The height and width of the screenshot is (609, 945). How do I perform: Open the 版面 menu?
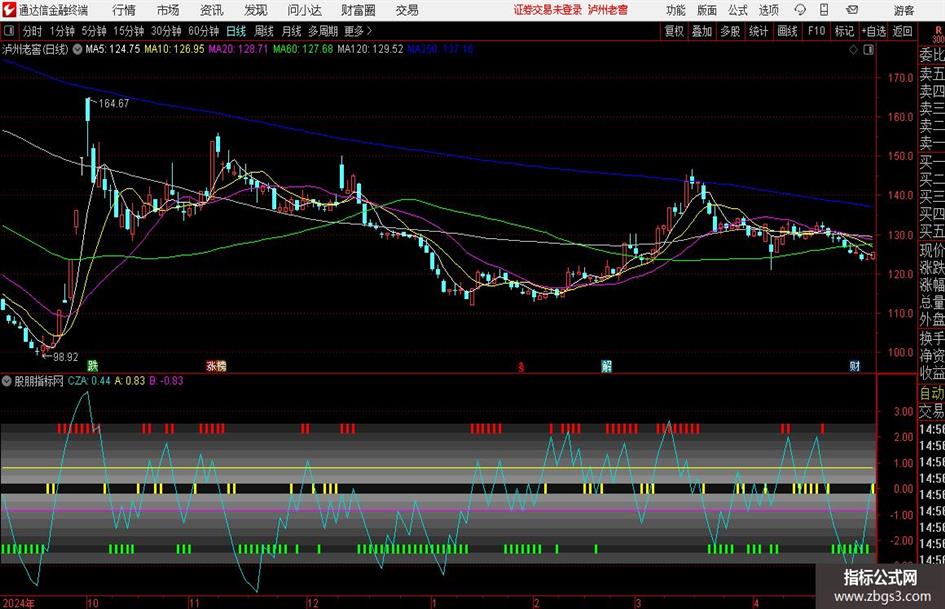click(707, 10)
